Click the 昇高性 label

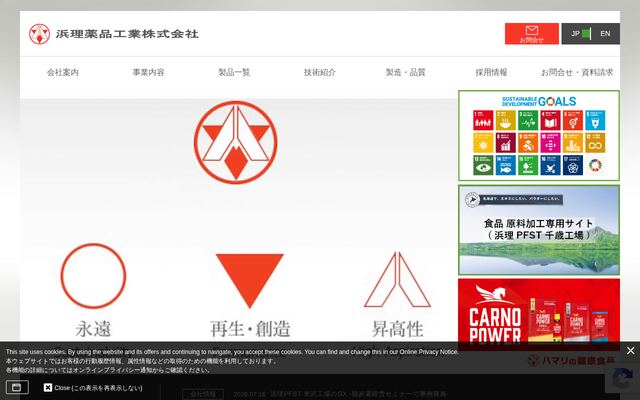pyautogui.click(x=397, y=329)
